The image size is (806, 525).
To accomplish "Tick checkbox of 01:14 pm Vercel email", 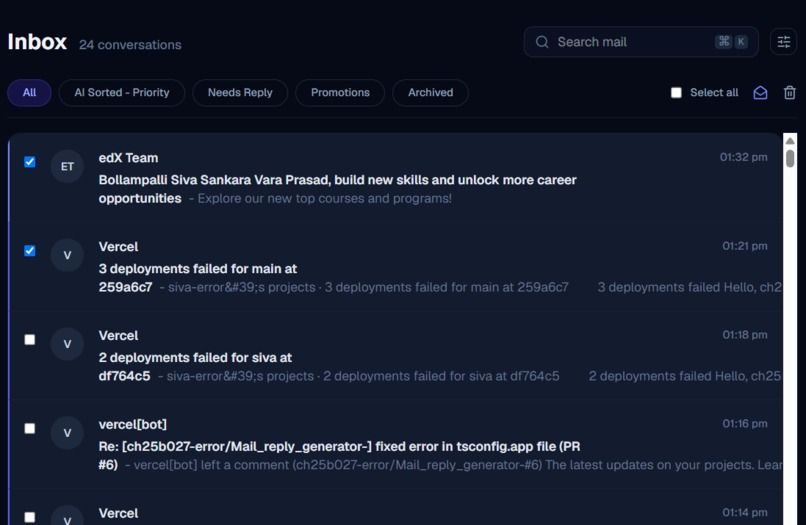I will click(x=30, y=517).
